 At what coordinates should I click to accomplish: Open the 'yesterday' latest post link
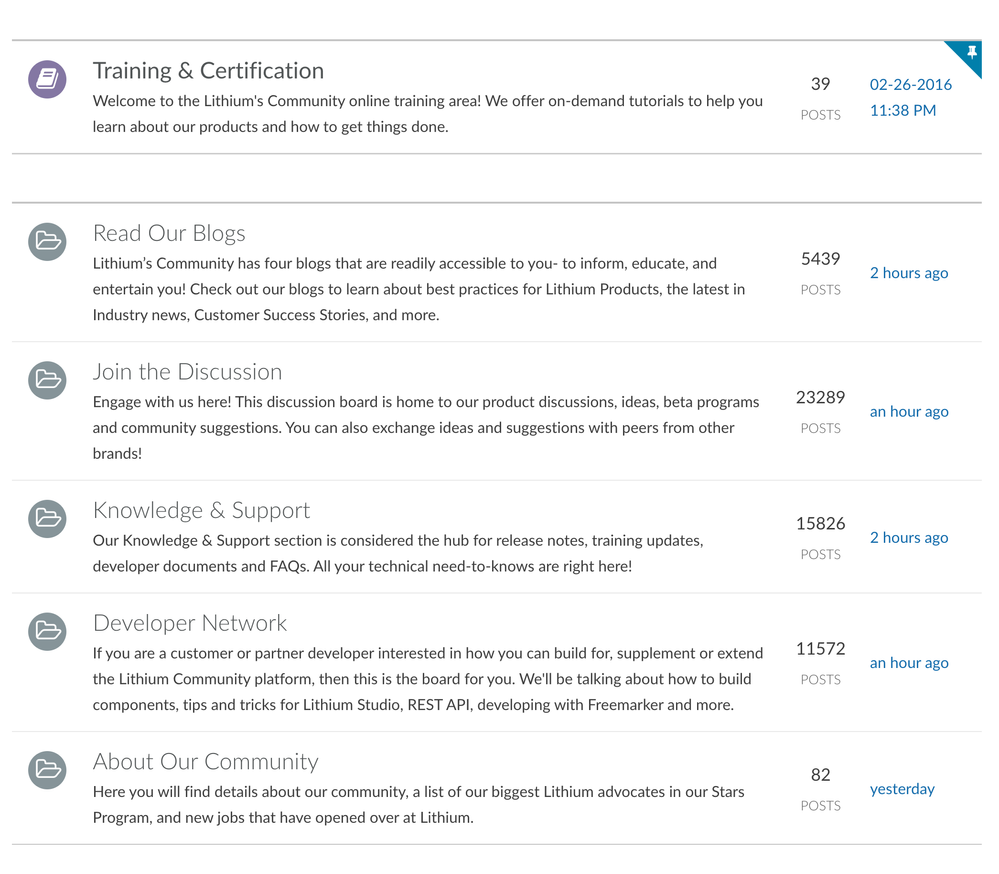tap(902, 789)
